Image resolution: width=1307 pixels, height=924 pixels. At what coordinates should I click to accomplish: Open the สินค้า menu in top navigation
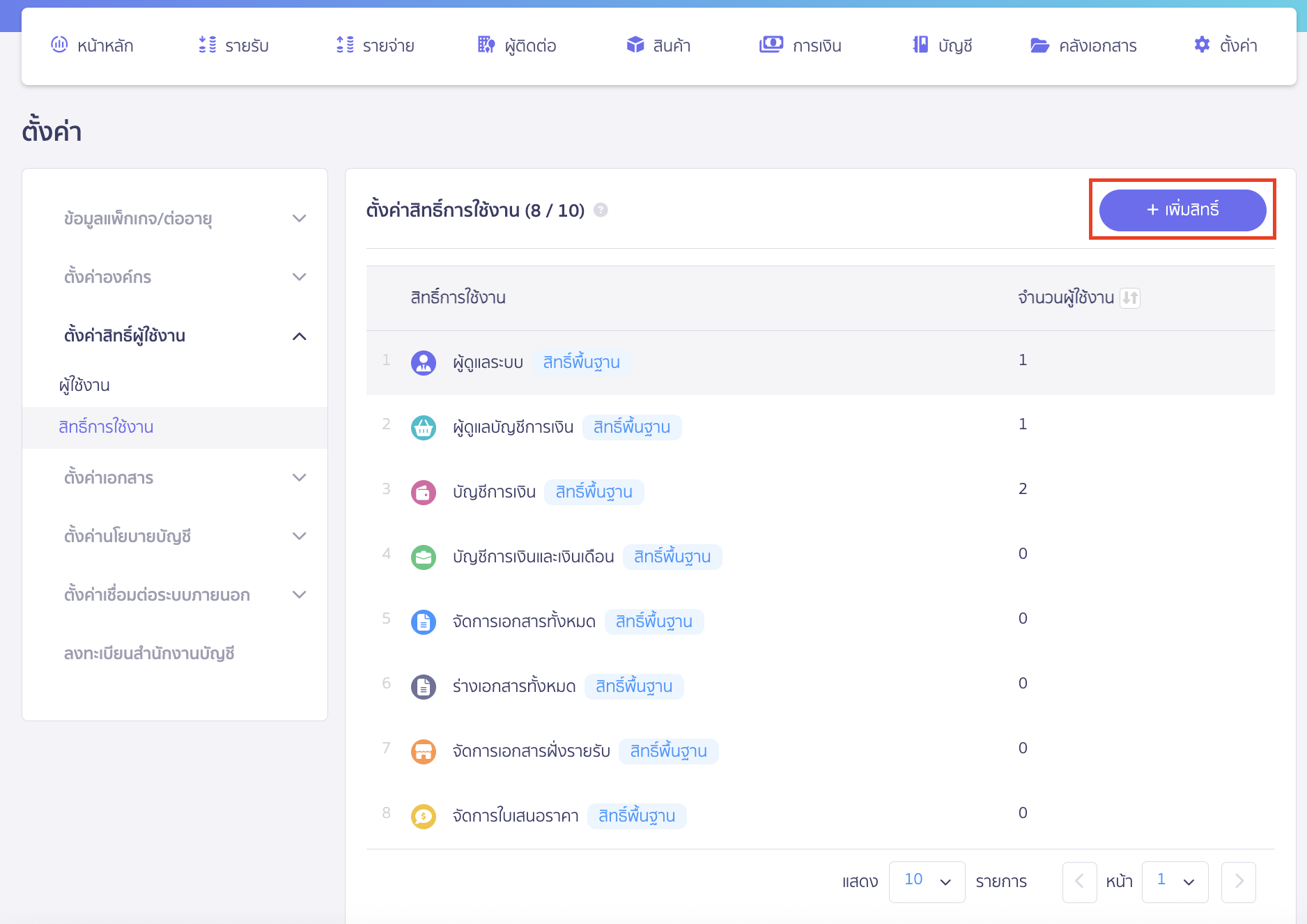658,46
